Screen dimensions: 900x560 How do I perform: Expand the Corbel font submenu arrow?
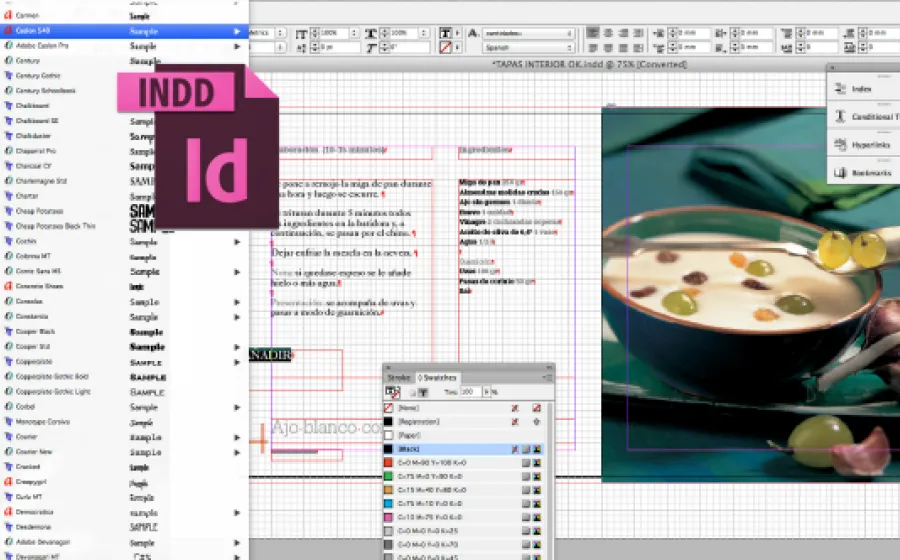click(237, 407)
